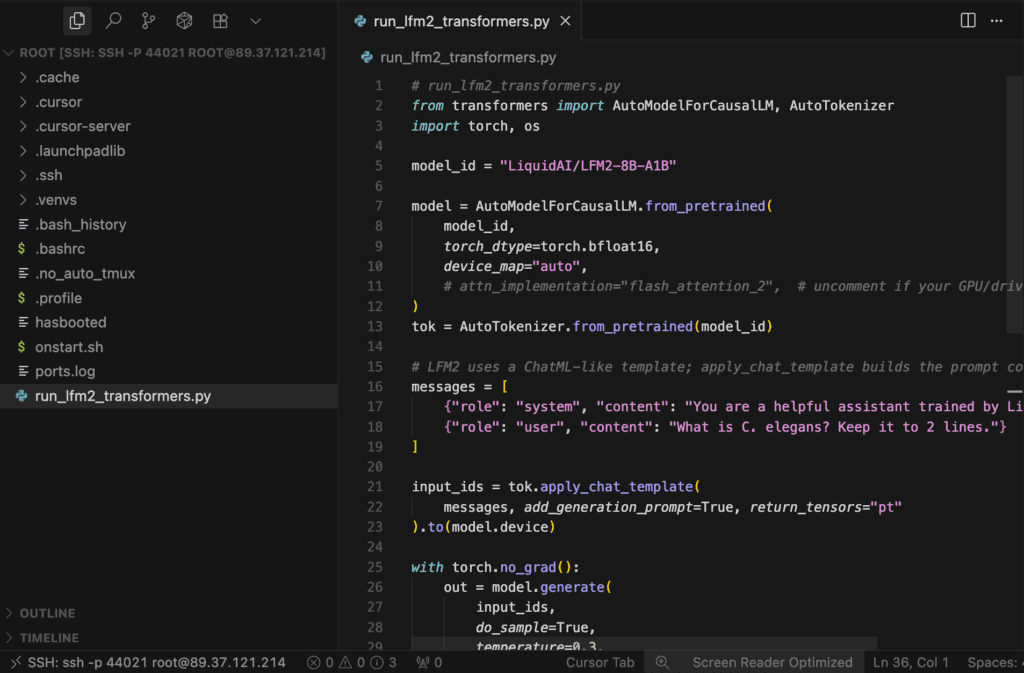Open the Extensions view icon
This screenshot has height=673, width=1024.
[x=220, y=20]
